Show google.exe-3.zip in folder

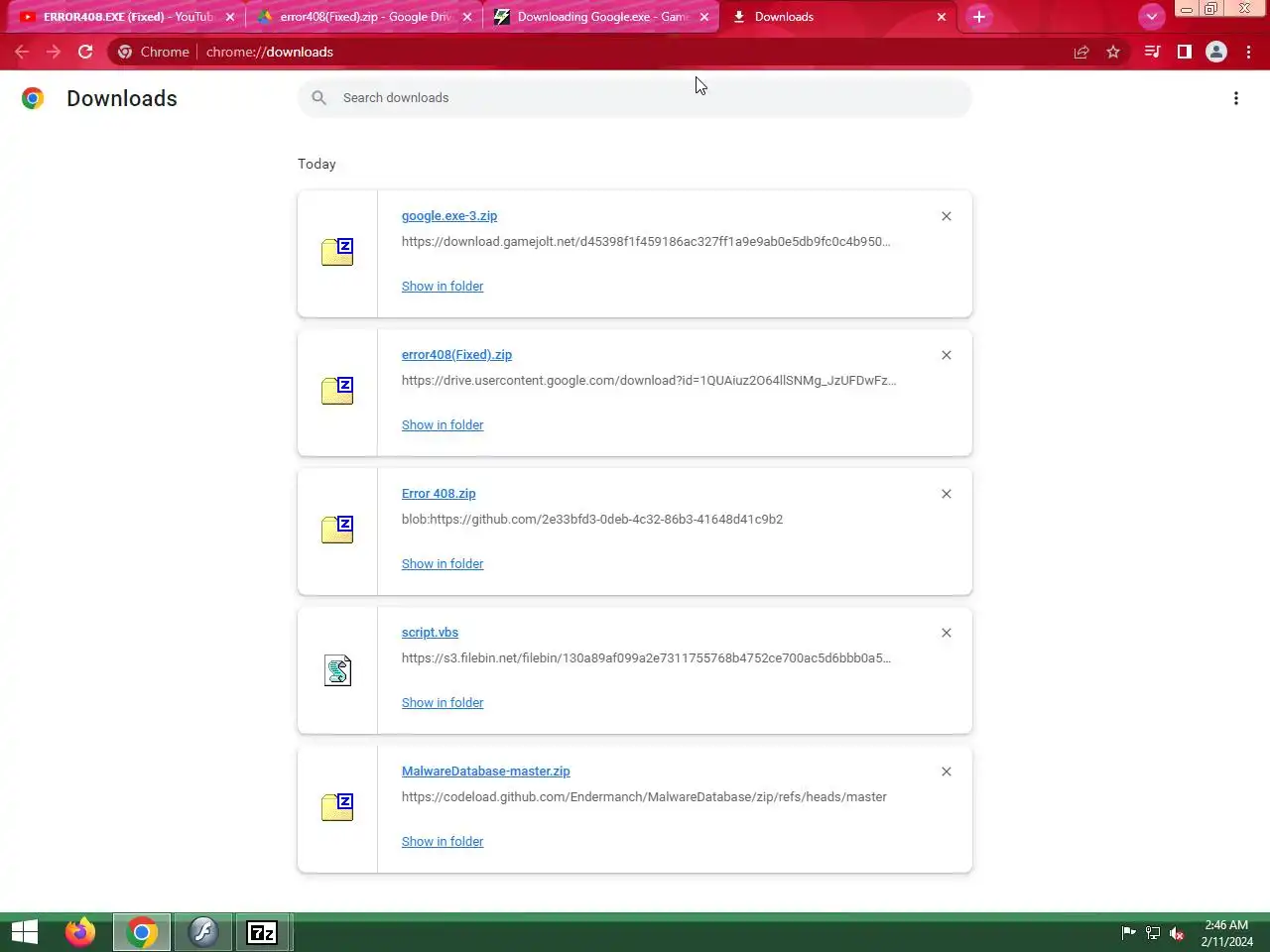(443, 287)
